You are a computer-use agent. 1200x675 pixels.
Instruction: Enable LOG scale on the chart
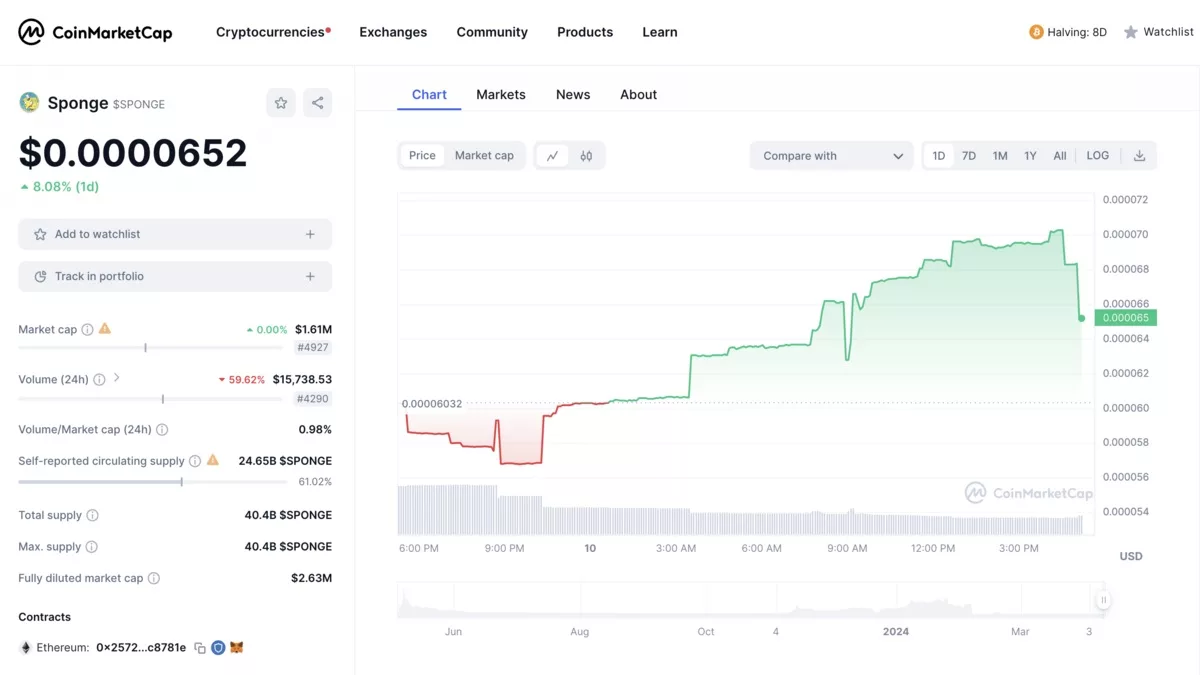pyautogui.click(x=1098, y=155)
